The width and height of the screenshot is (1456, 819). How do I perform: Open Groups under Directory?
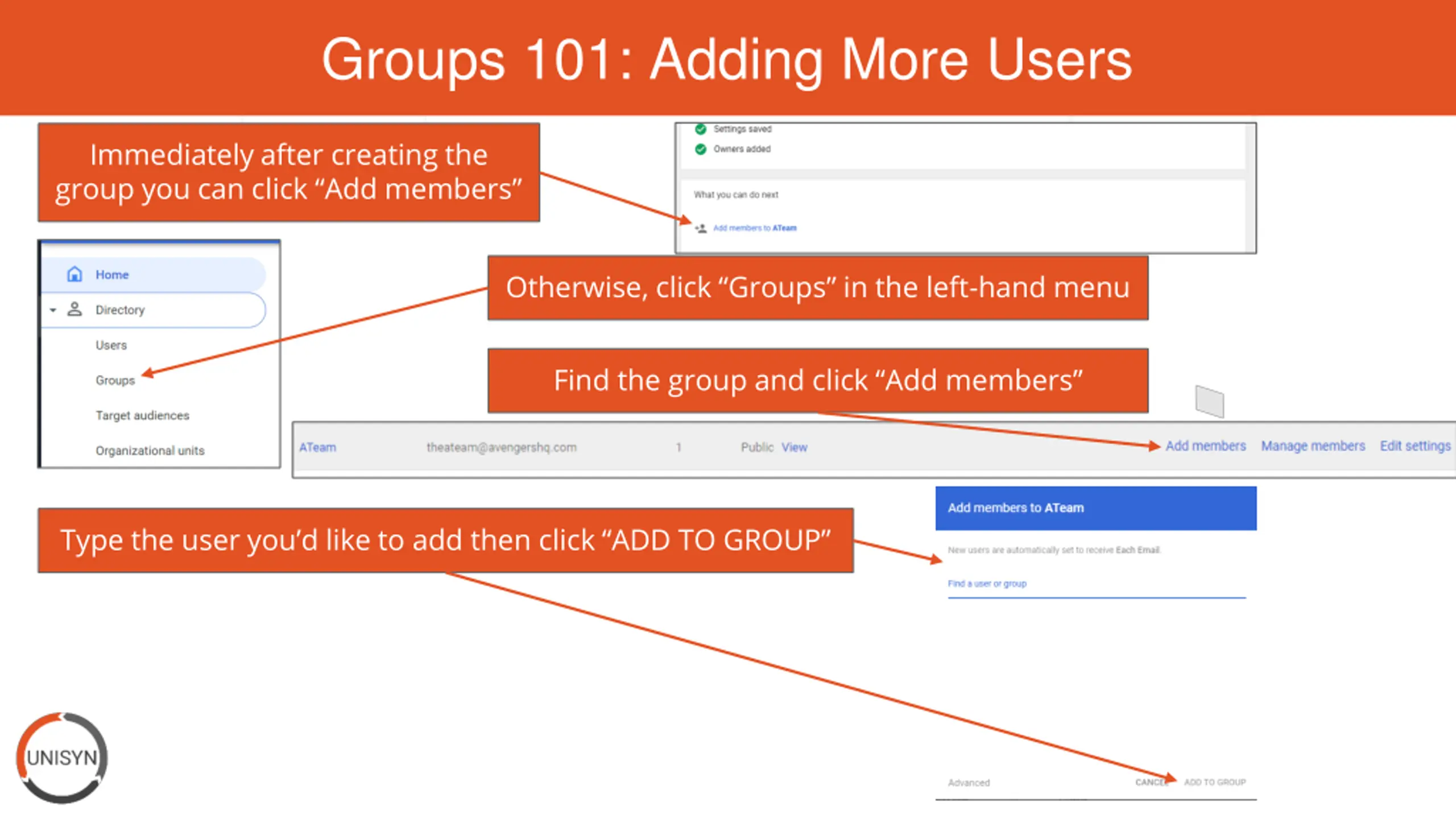115,380
